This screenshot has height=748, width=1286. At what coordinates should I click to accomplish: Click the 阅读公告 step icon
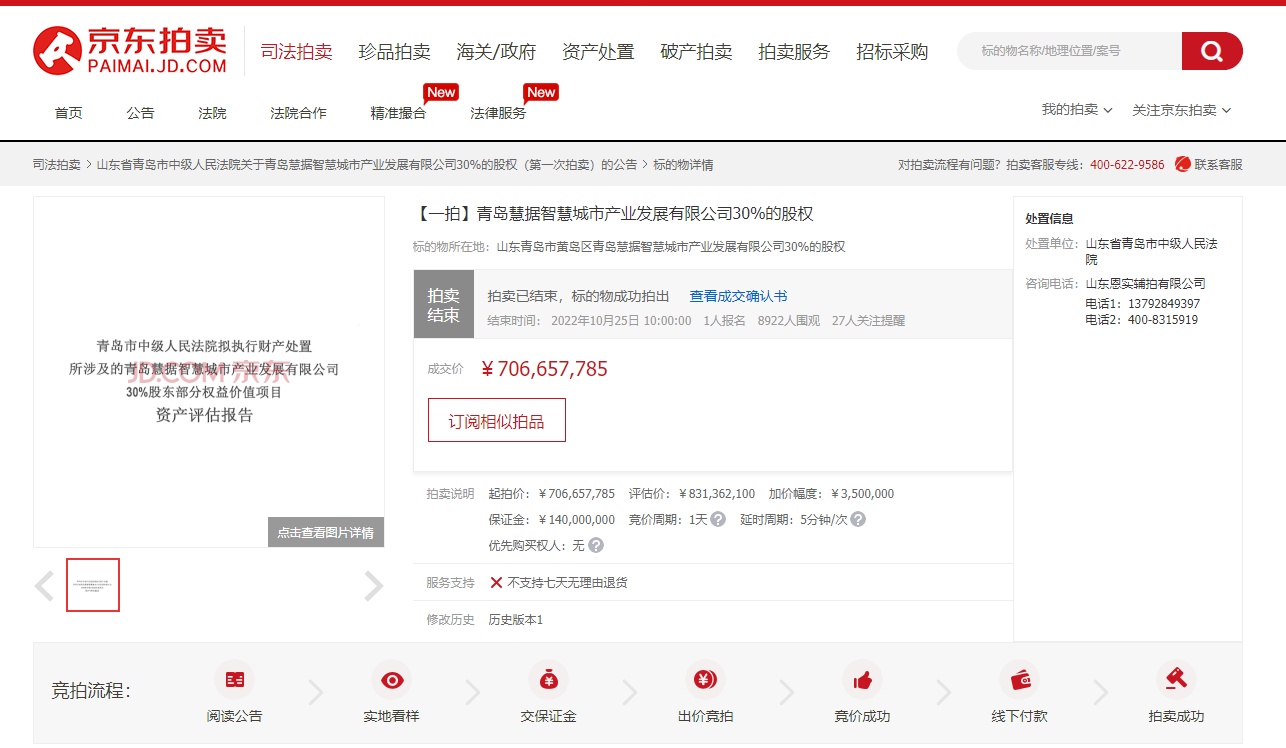pyautogui.click(x=235, y=680)
